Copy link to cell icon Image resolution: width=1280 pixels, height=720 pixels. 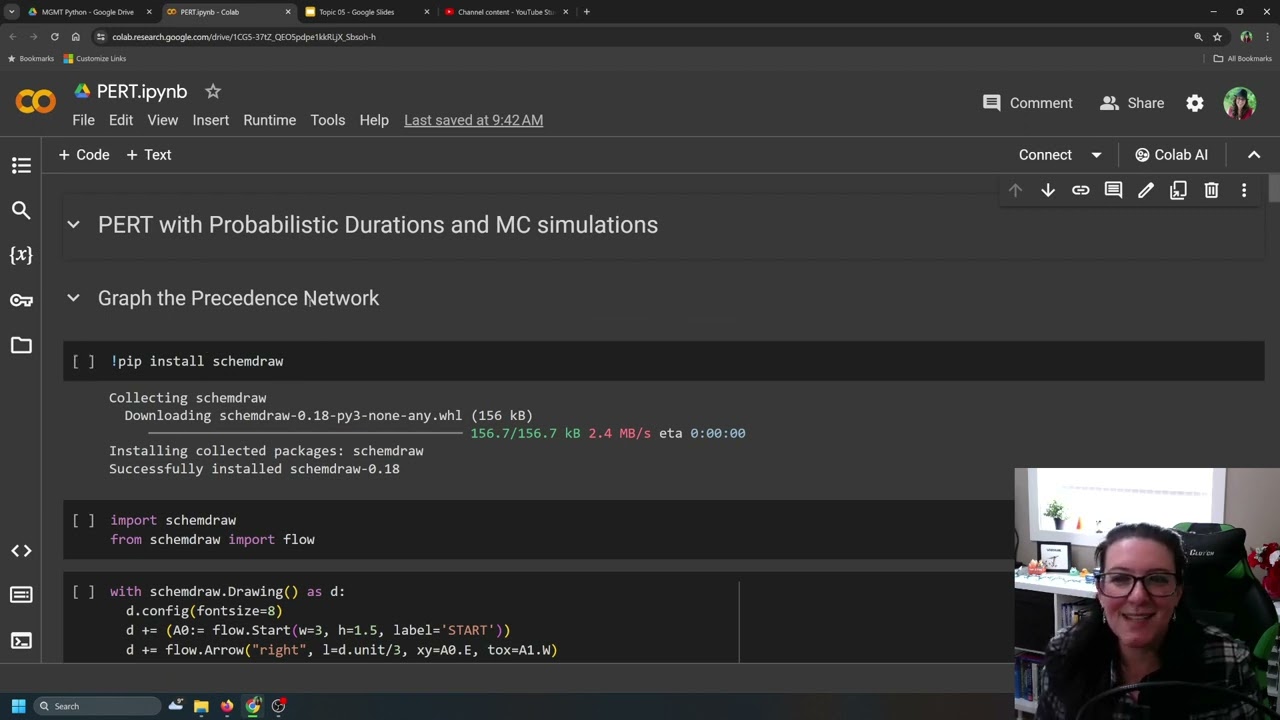[x=1080, y=190]
